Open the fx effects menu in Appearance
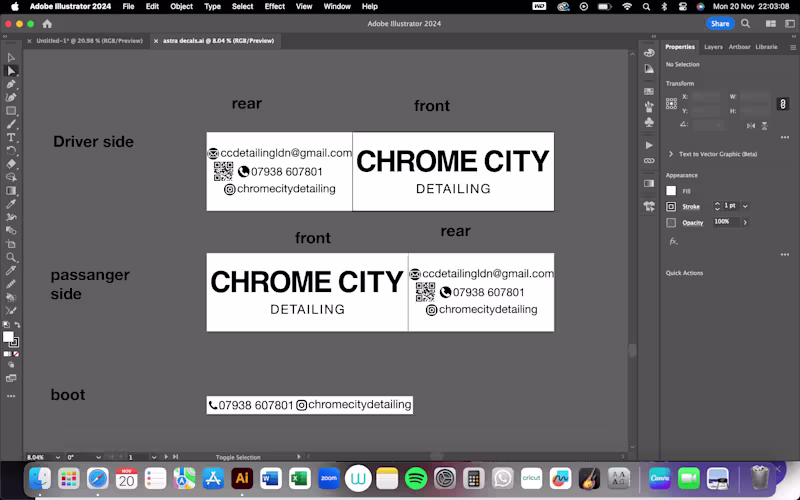The image size is (800, 500). point(673,241)
